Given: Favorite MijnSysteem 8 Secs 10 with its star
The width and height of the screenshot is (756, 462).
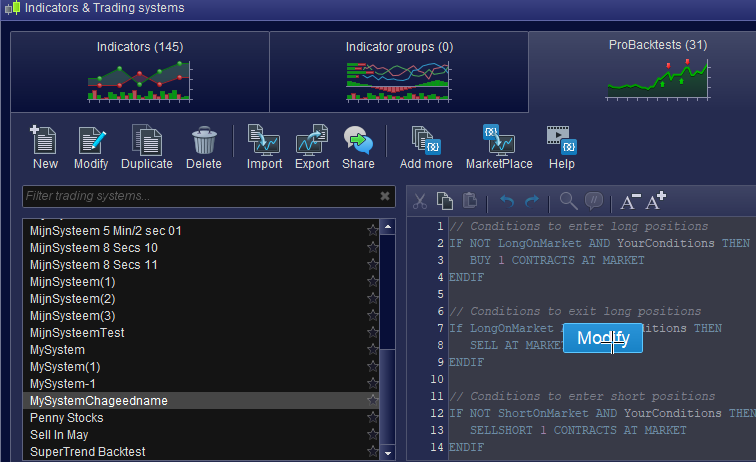Looking at the screenshot, I should click(372, 248).
